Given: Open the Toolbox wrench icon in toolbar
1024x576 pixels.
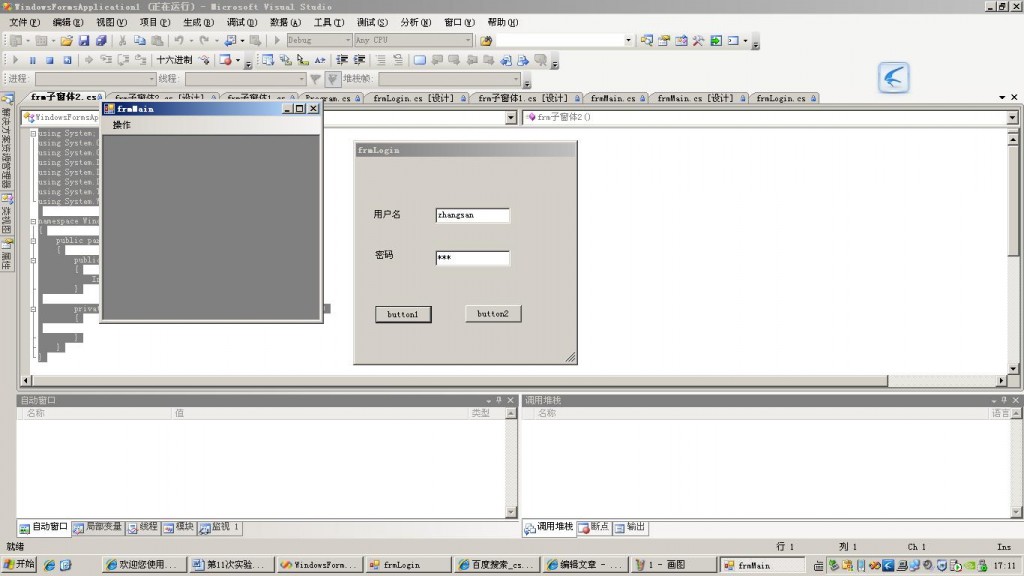Looking at the screenshot, I should tap(698, 41).
